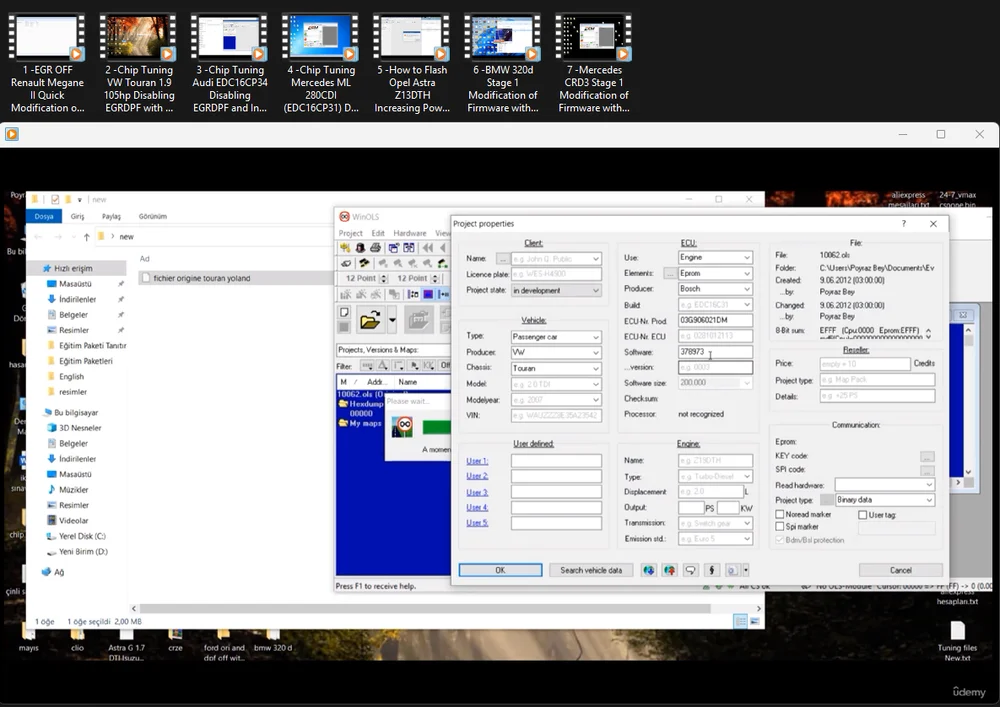
Task: Click the speech bubble help icon near OK
Action: (x=691, y=569)
